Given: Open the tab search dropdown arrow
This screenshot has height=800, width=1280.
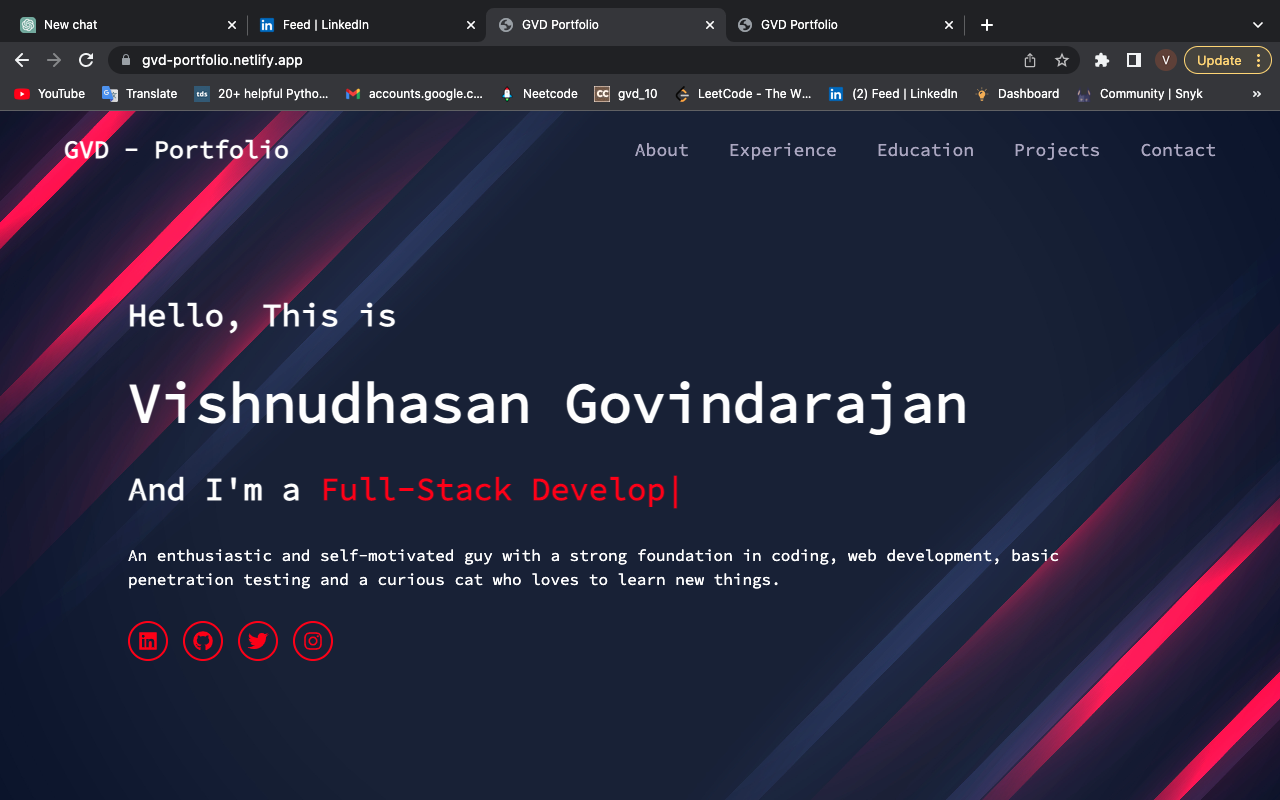Looking at the screenshot, I should tap(1256, 24).
